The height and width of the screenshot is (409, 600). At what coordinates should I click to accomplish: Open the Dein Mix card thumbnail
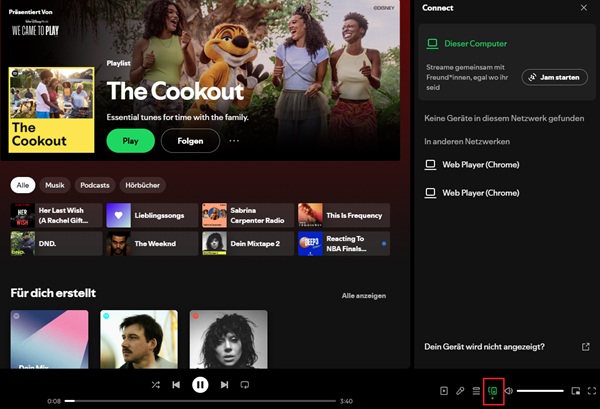pyautogui.click(x=49, y=339)
